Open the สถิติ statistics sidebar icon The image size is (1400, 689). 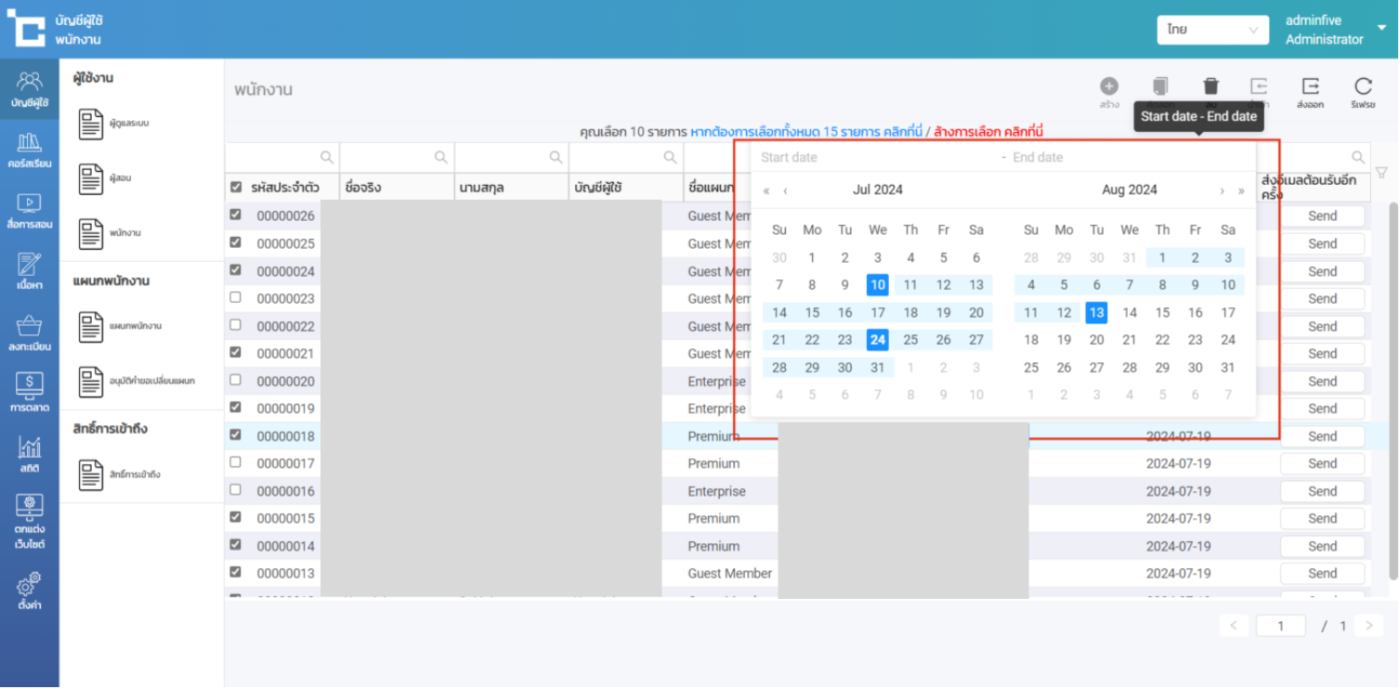[x=29, y=454]
